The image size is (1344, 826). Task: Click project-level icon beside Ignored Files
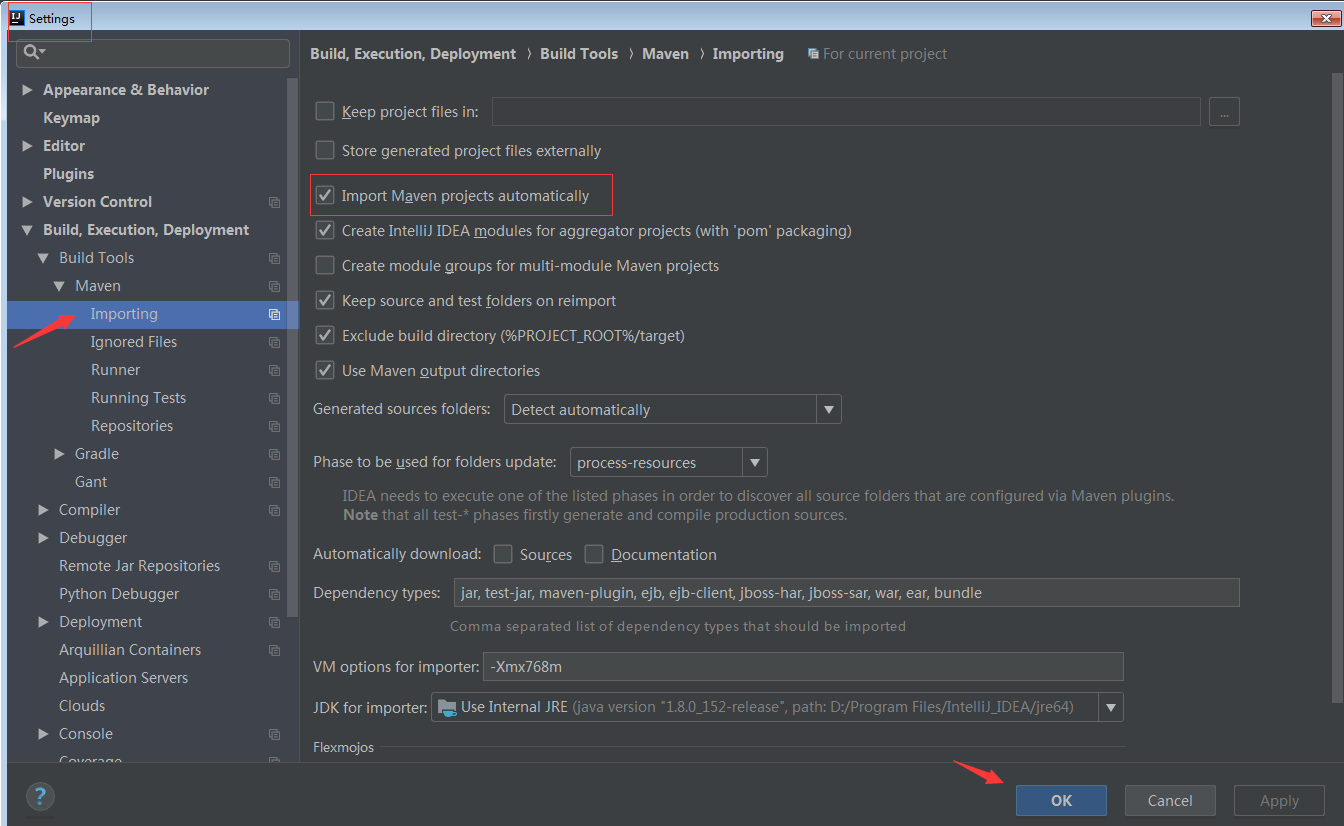pos(274,342)
